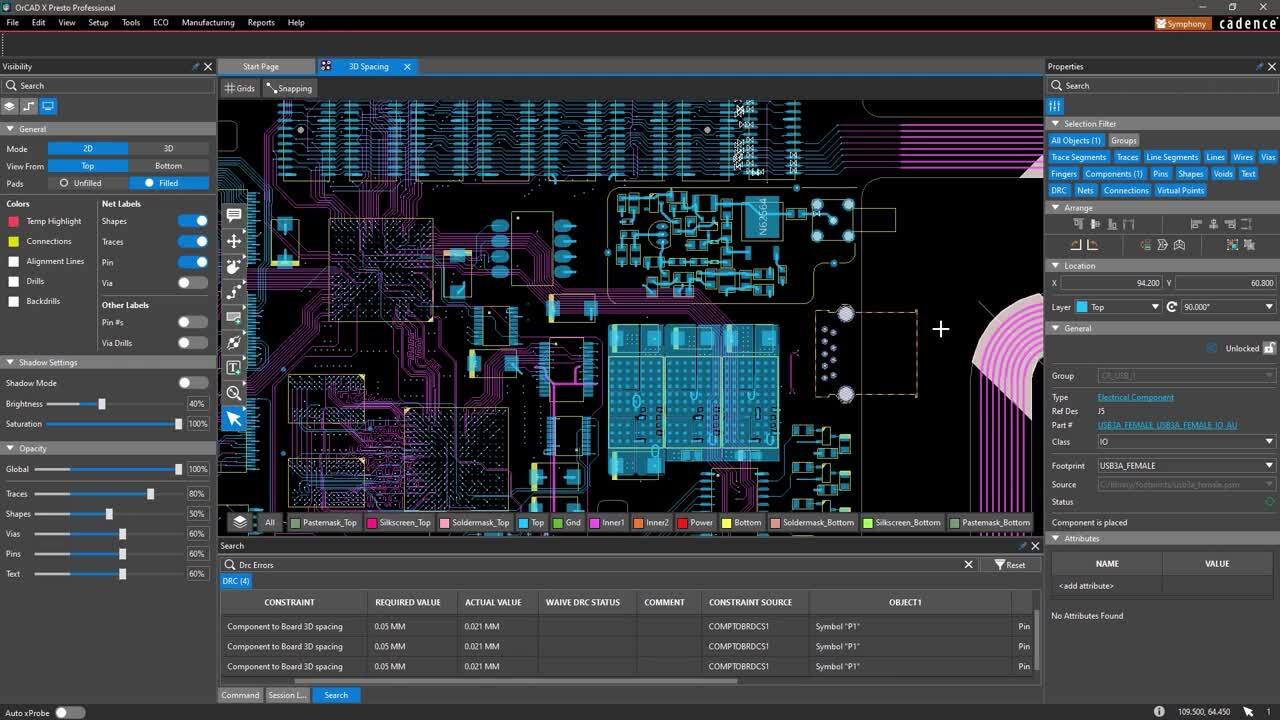This screenshot has height=720, width=1280.
Task: Click the Snapping toolbar button
Action: [x=289, y=88]
